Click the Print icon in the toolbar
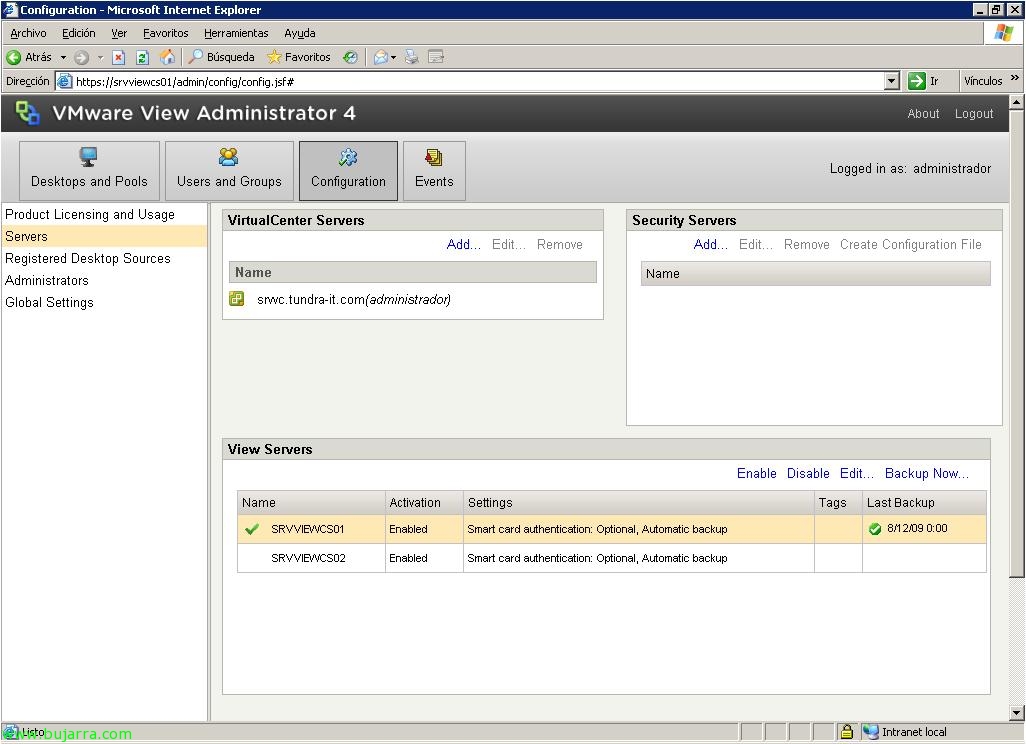1026x744 pixels. (412, 58)
